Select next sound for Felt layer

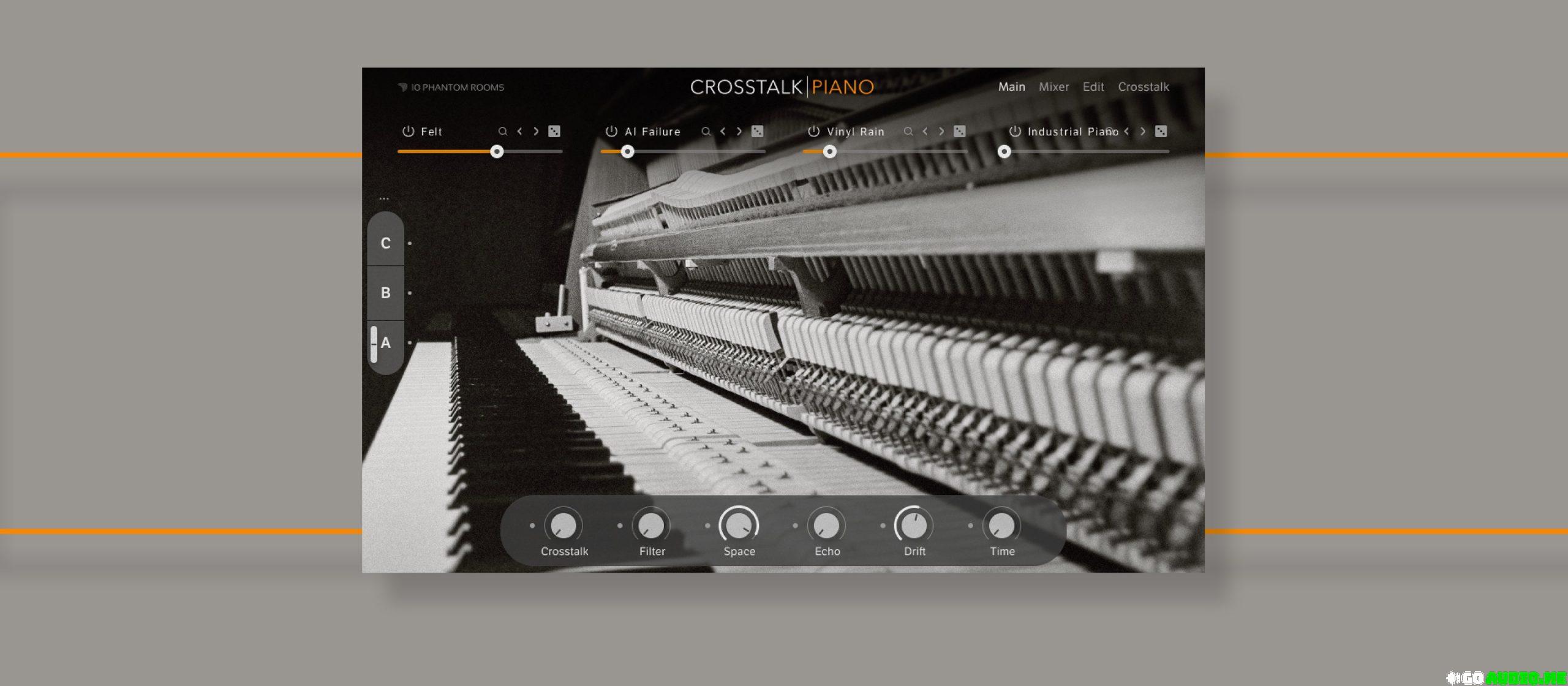pos(536,131)
